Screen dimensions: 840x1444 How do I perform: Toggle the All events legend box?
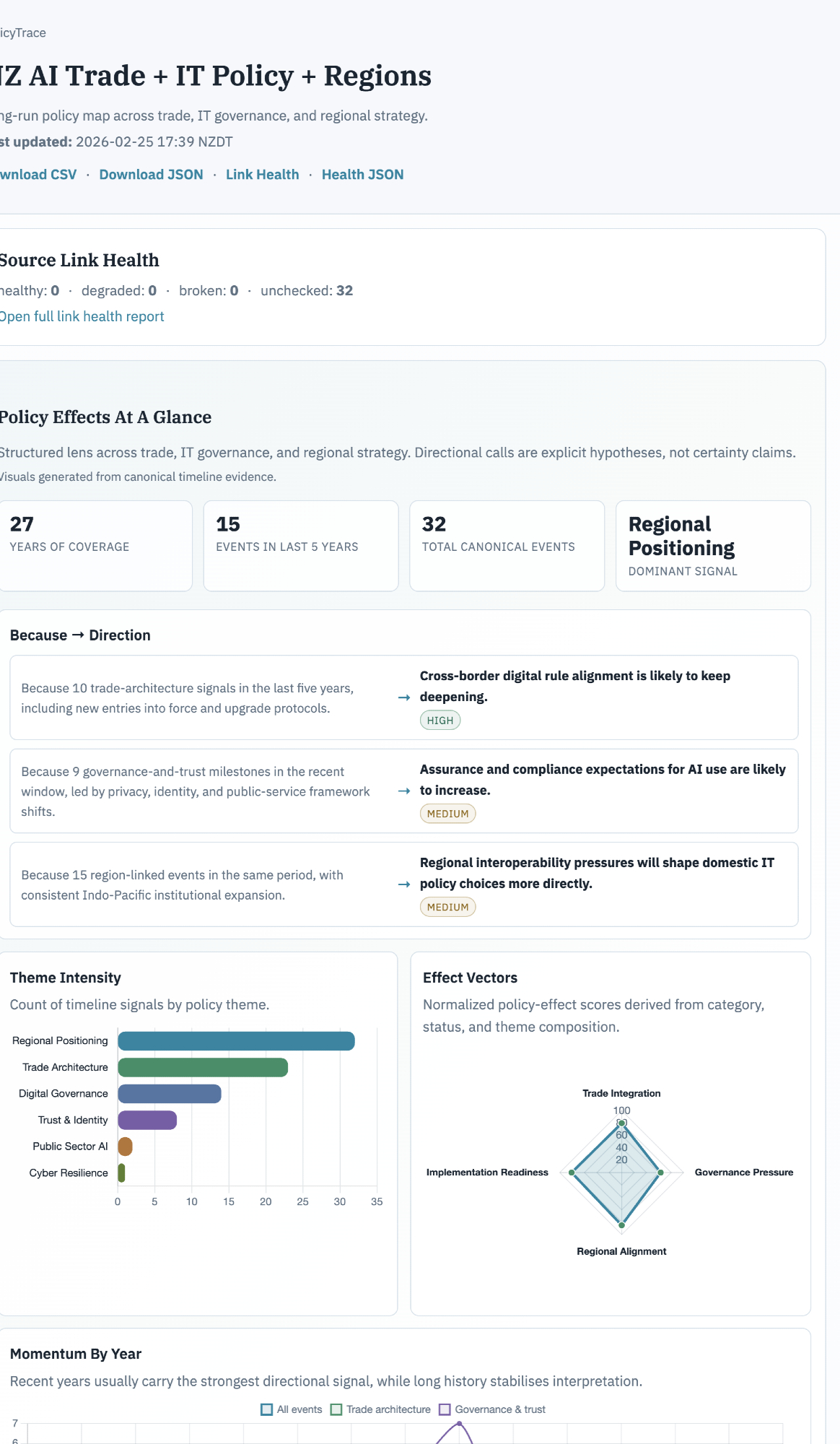[x=267, y=1409]
